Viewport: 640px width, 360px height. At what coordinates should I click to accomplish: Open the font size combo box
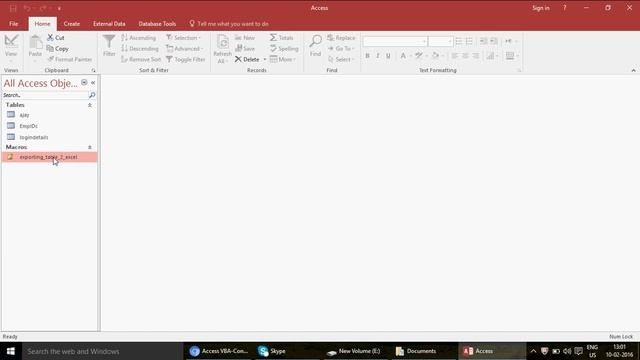pos(440,41)
